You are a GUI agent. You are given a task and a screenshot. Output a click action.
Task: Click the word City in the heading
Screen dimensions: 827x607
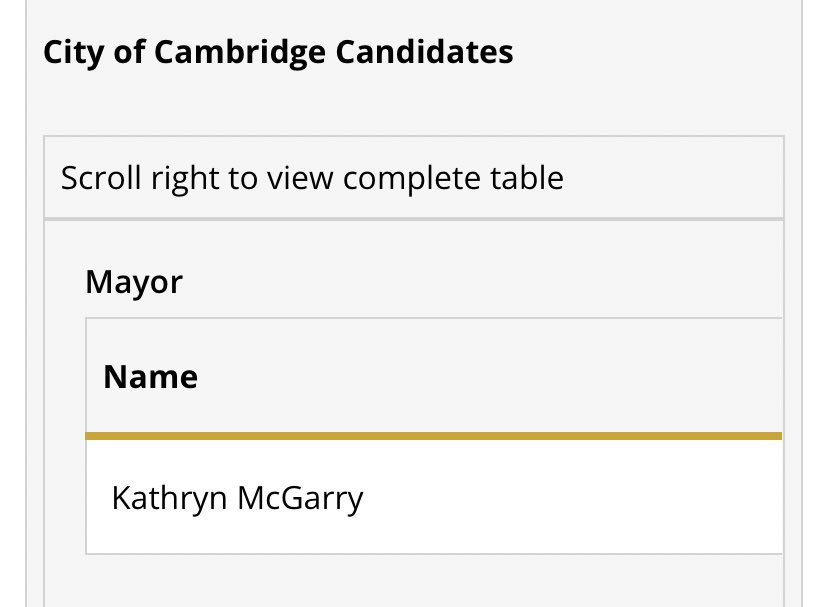(x=73, y=53)
